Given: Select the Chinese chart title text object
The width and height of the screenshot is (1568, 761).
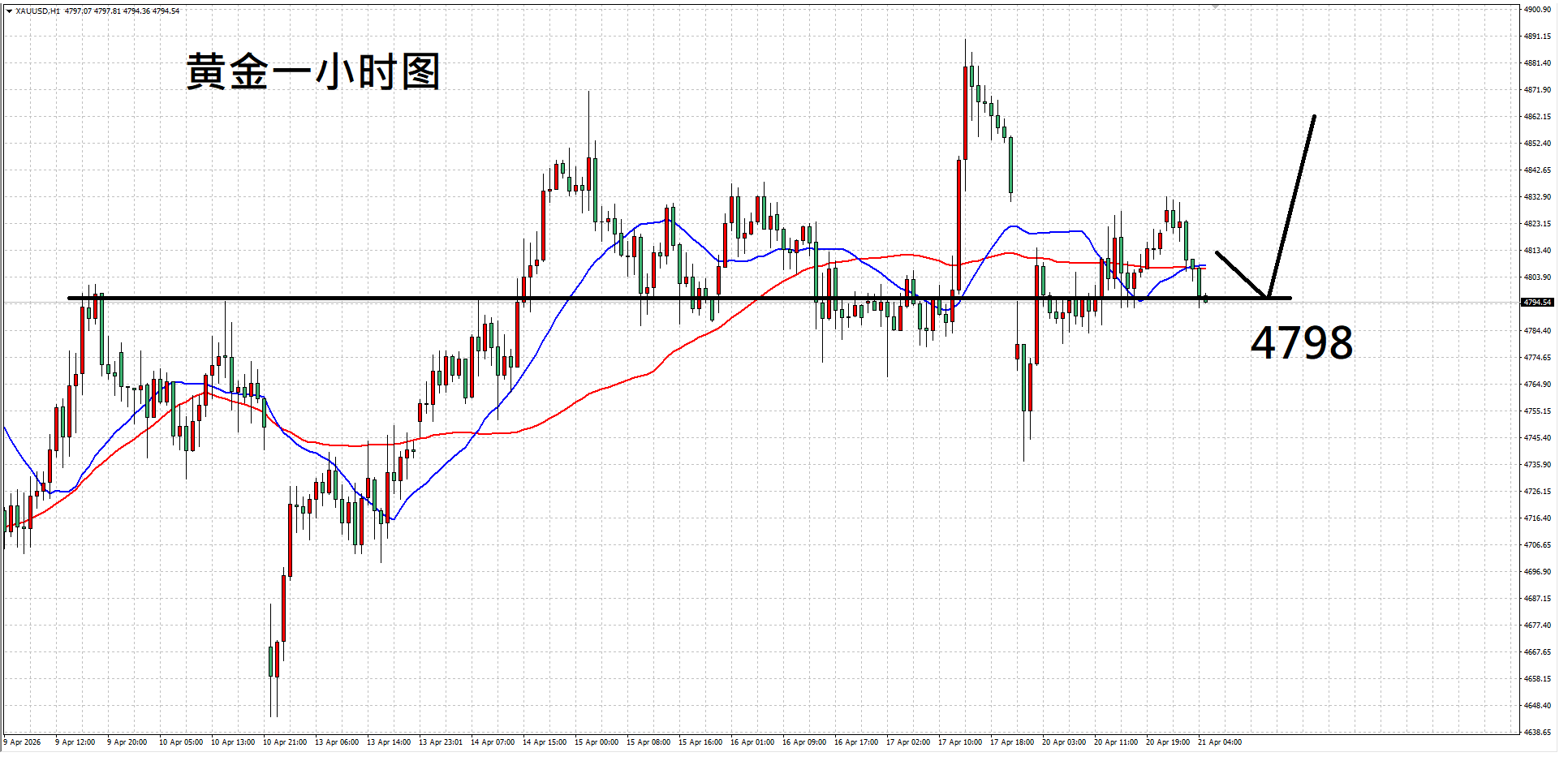Looking at the screenshot, I should (313, 72).
